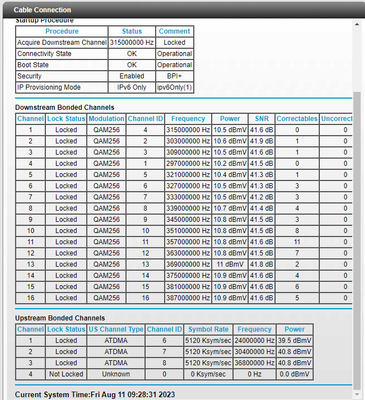Click the Cable Connection panel title

(x=42, y=10)
